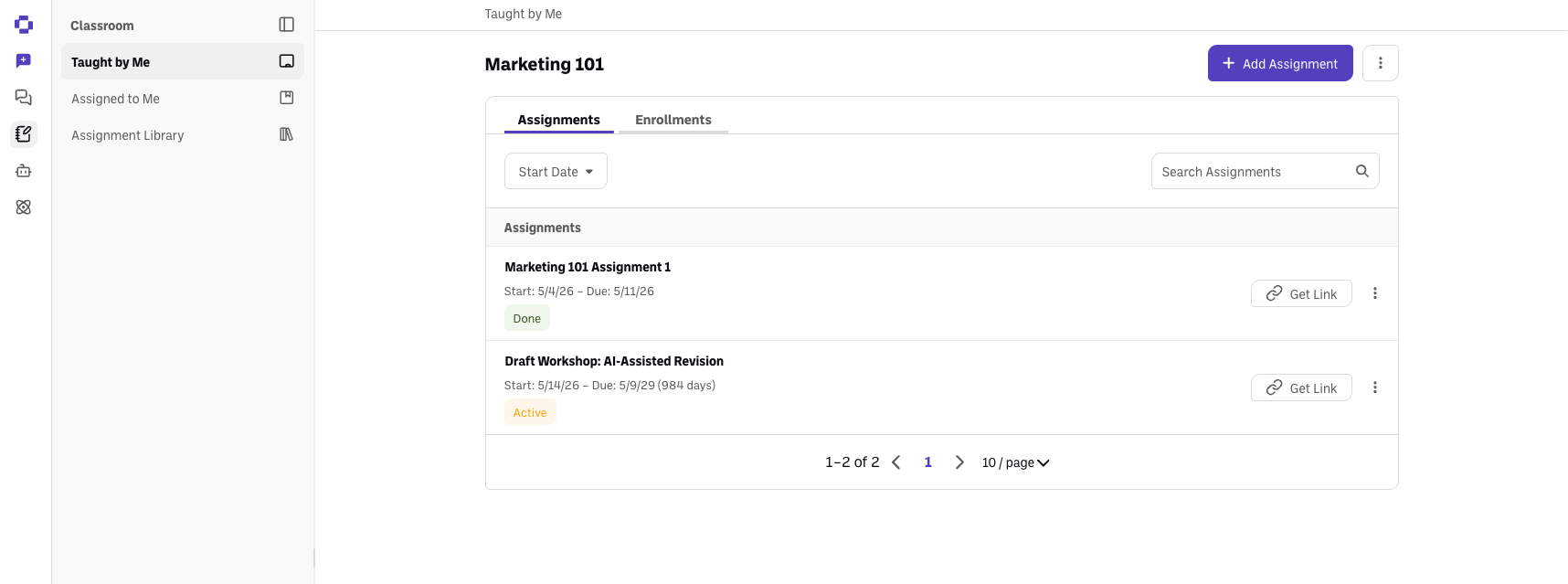Image resolution: width=1568 pixels, height=584 pixels.
Task: Change the 10 / page size dropdown
Action: click(x=1015, y=462)
